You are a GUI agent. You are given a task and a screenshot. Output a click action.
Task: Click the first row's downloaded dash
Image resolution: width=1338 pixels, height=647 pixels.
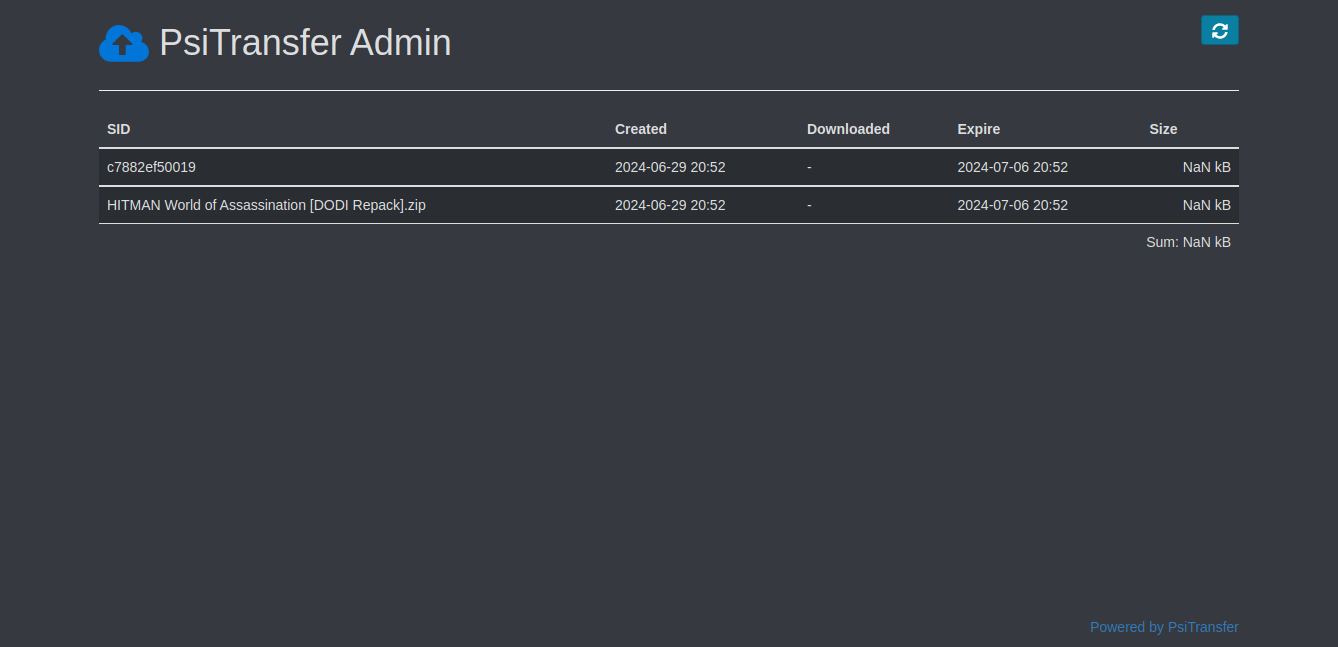coord(809,167)
